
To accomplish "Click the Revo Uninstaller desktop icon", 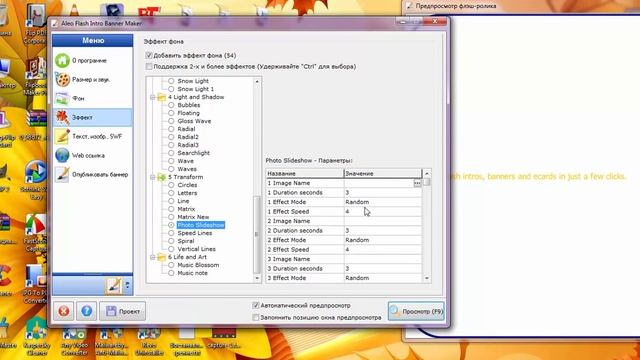I will click(x=149, y=340).
